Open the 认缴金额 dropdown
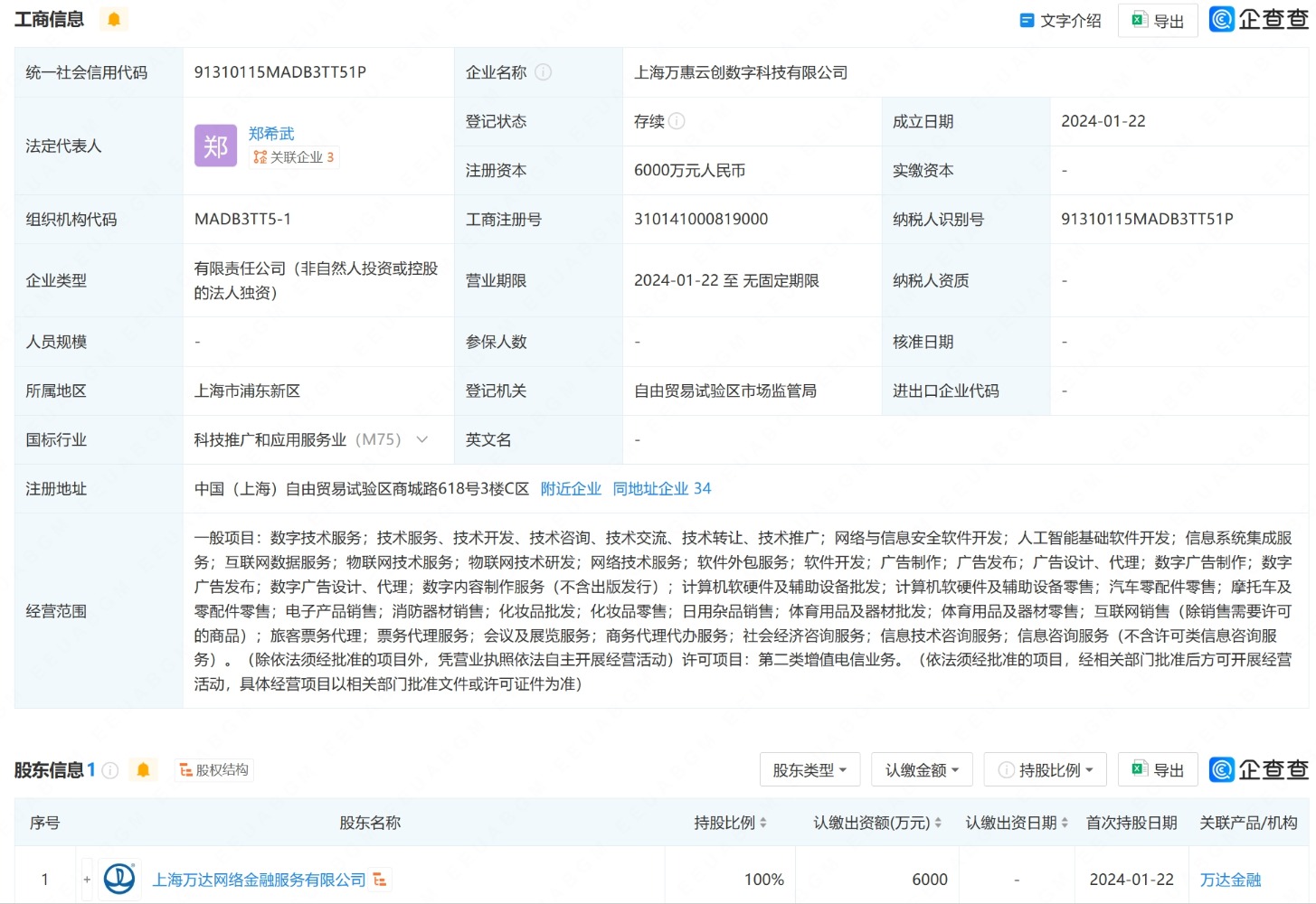The width and height of the screenshot is (1316, 904). (922, 770)
